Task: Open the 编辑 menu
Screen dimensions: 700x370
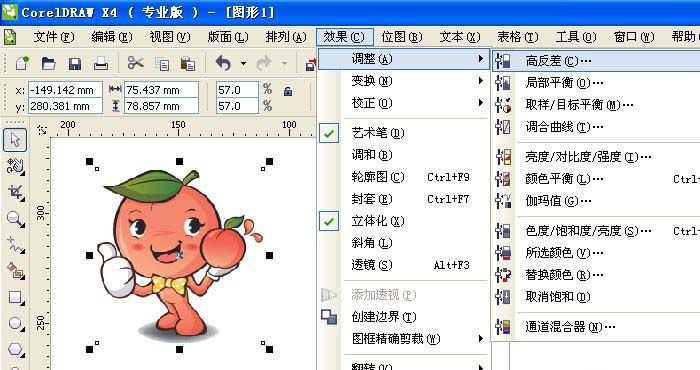Action: (112, 37)
